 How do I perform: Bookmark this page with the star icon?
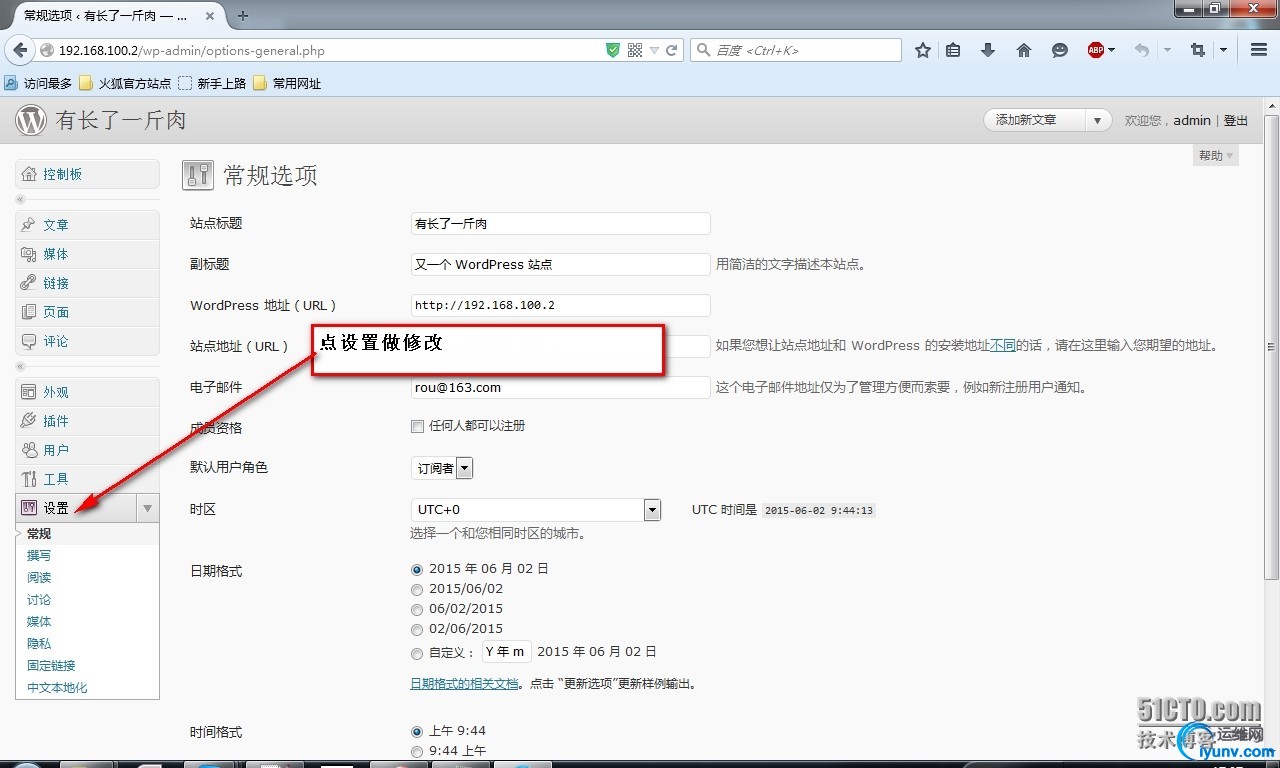923,50
